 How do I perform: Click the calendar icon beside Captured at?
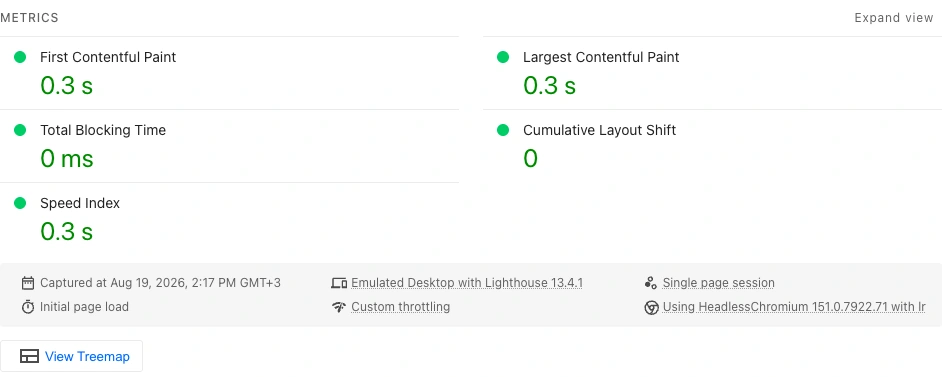28,283
